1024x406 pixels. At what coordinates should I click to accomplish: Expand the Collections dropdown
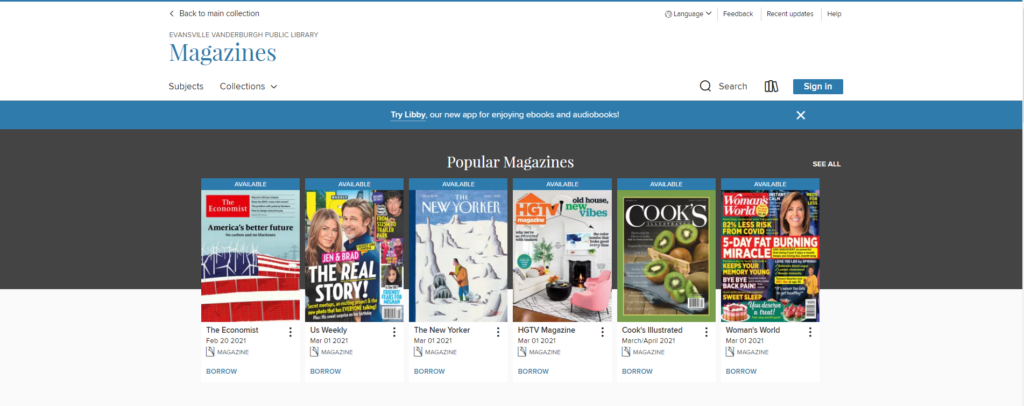pos(248,86)
